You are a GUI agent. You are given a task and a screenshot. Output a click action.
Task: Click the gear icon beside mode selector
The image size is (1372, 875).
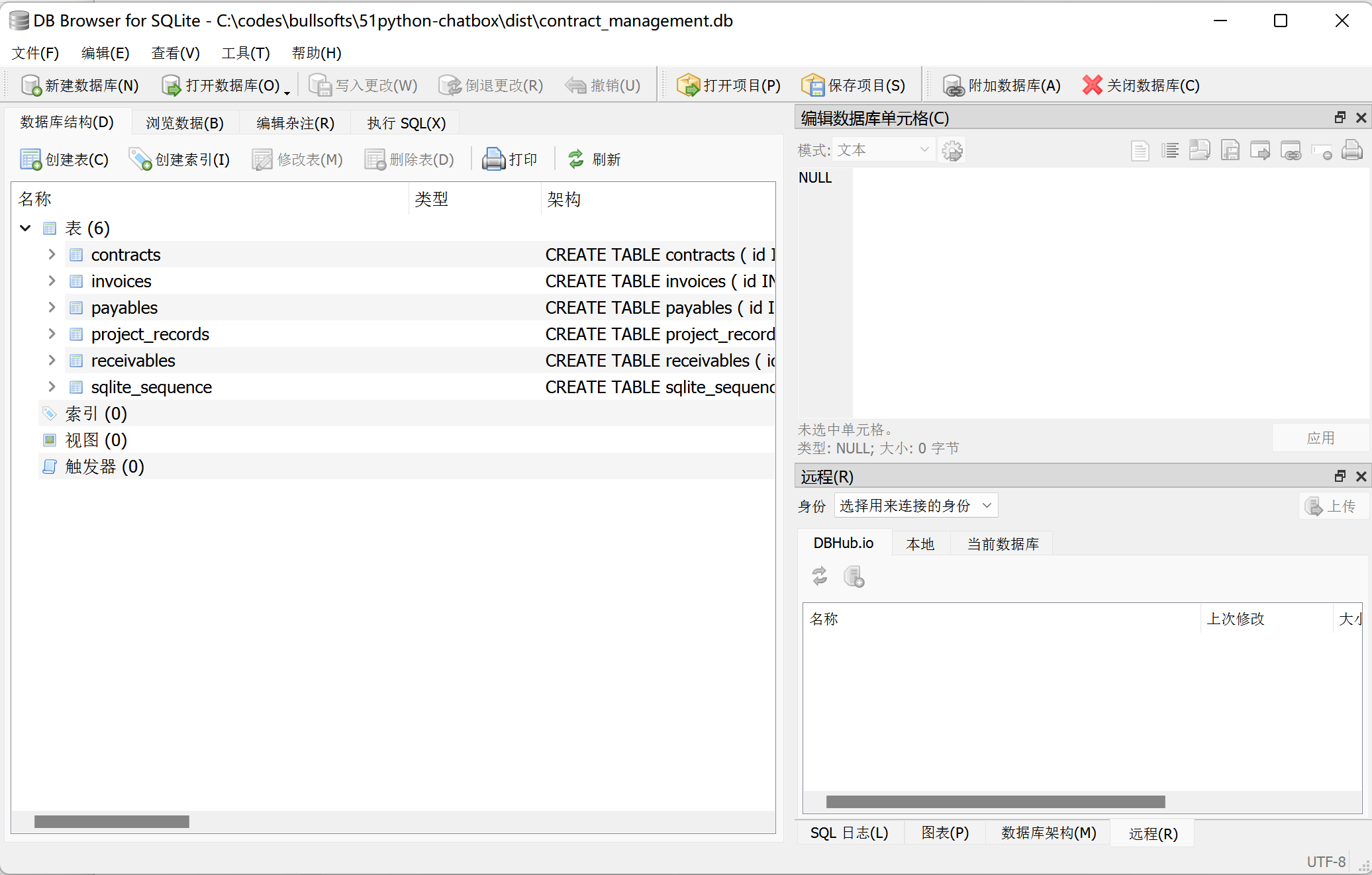pyautogui.click(x=952, y=150)
